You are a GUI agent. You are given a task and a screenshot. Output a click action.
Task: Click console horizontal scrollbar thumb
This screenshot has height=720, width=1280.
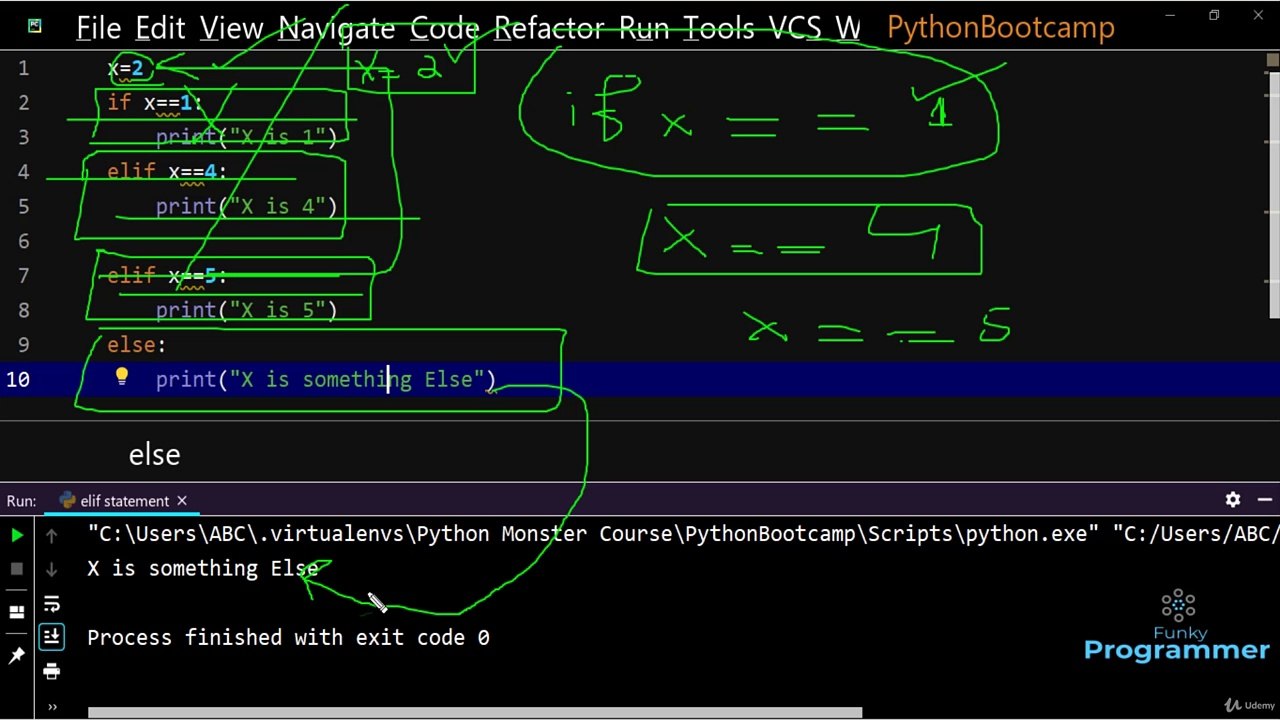point(475,713)
